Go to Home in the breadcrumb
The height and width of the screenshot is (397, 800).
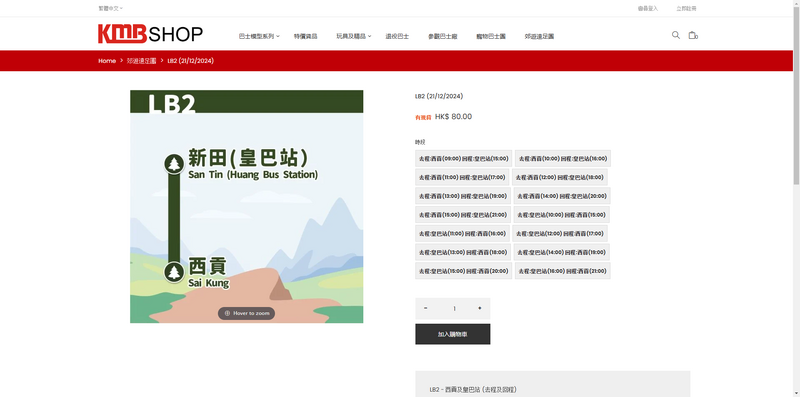coord(107,61)
